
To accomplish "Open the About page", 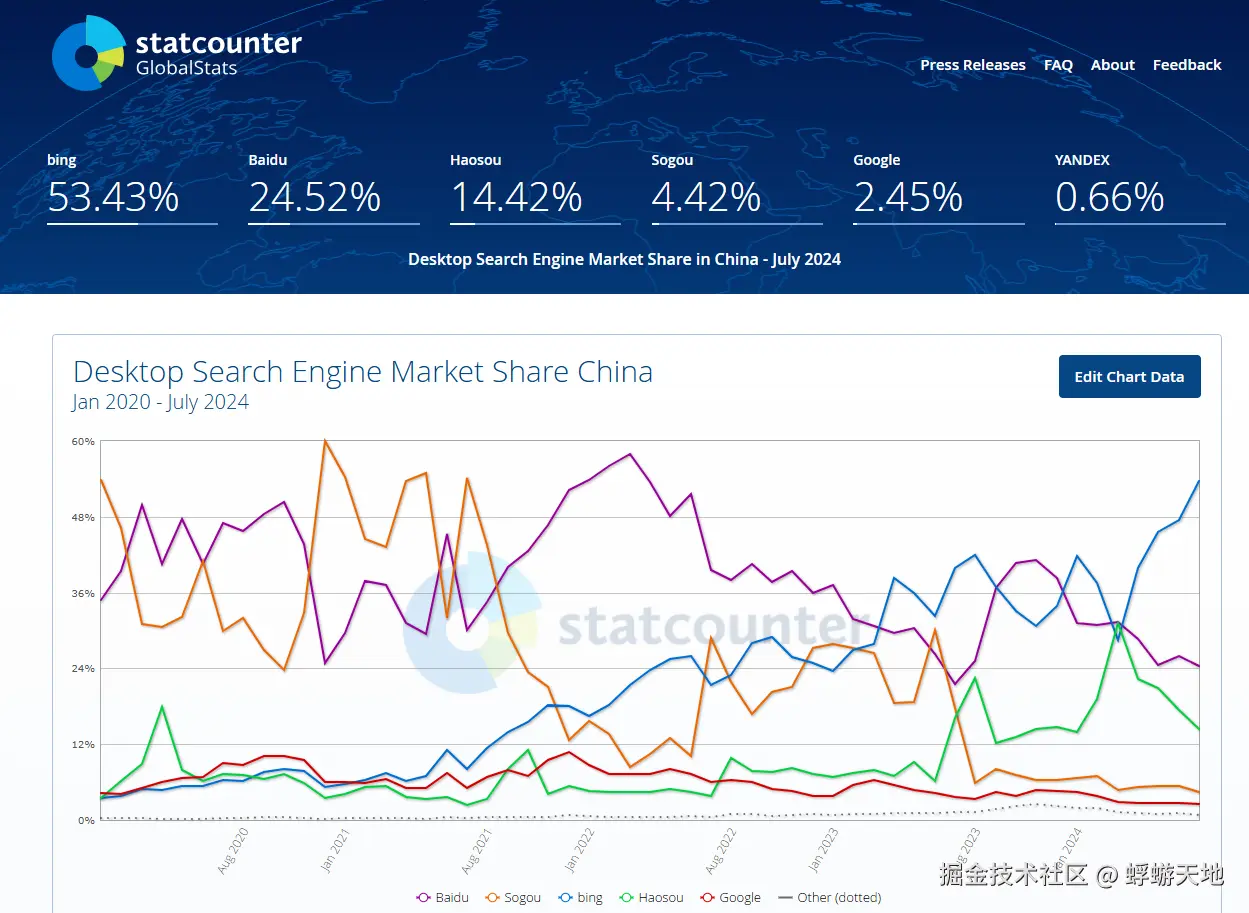I will point(1113,65).
